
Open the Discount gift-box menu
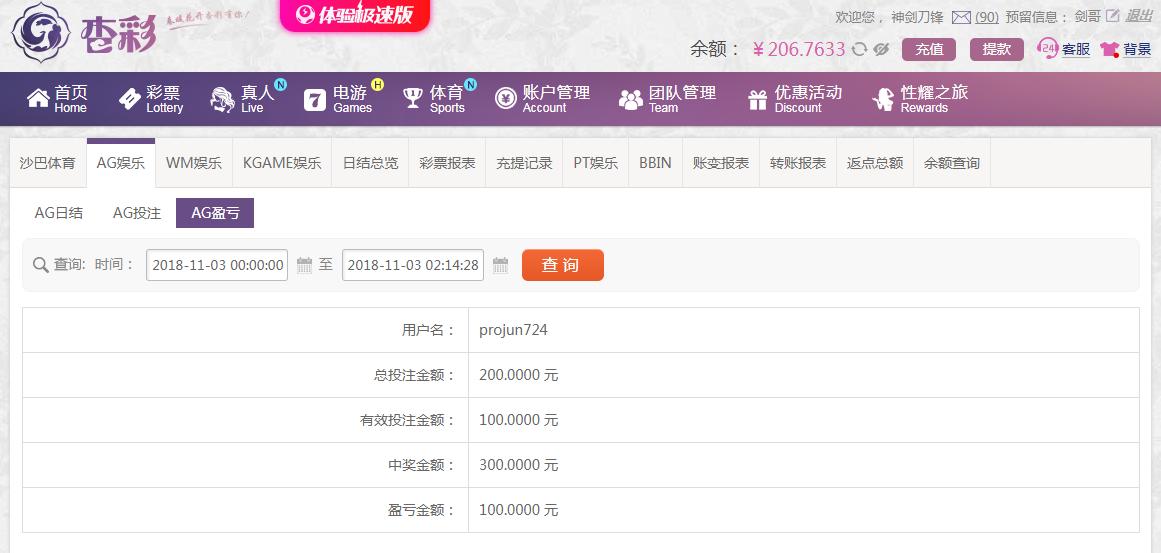coord(794,98)
